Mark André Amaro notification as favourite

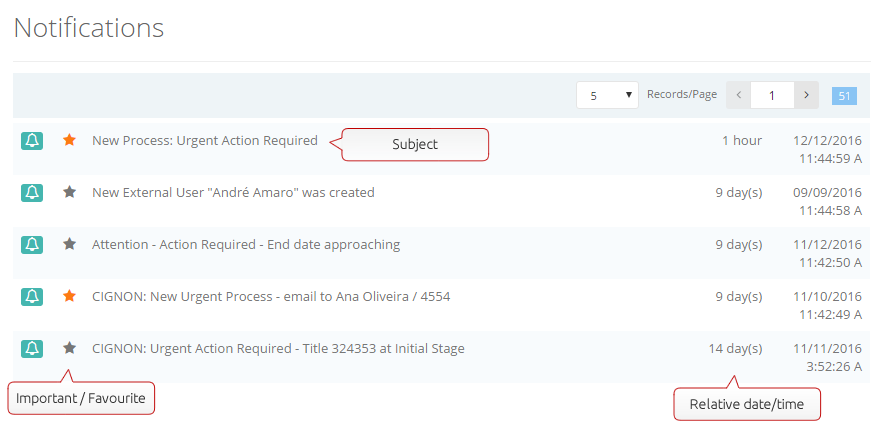pos(69,192)
